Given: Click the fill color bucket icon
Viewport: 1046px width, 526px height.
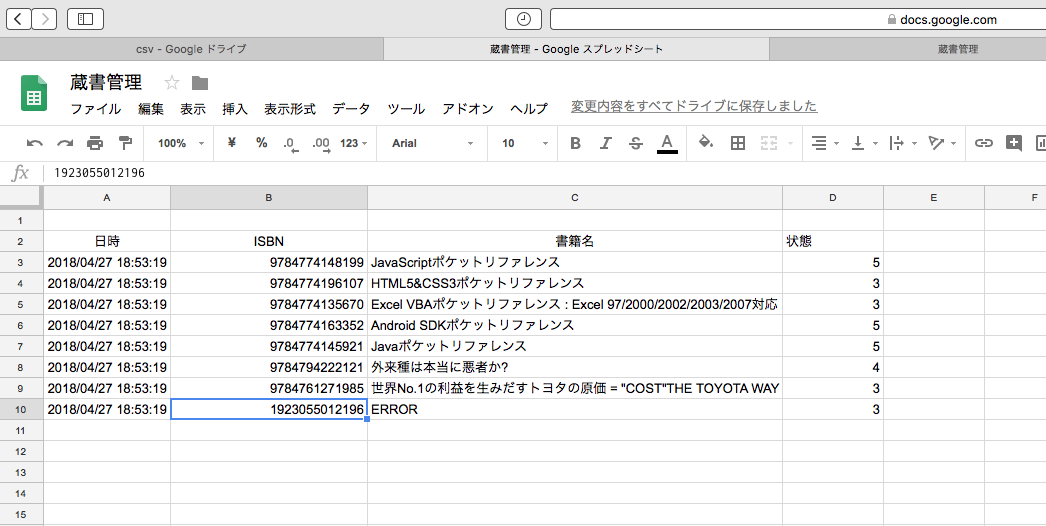Looking at the screenshot, I should pyautogui.click(x=706, y=143).
